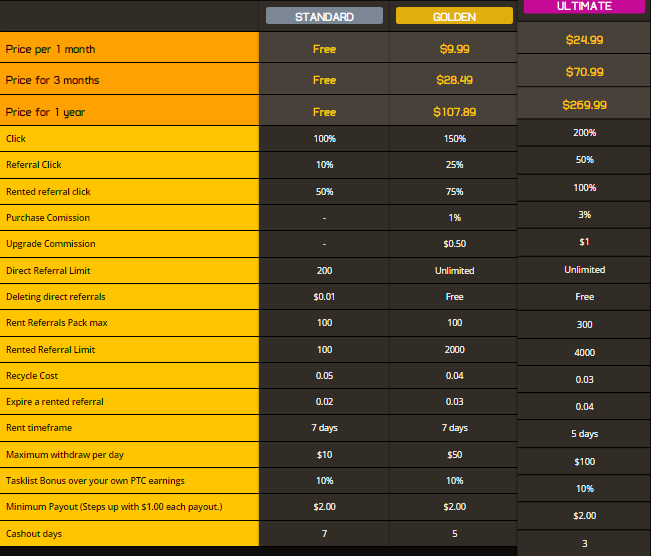Click the Golden $28.49 three-month price
This screenshot has height=556, width=651.
[455, 80]
